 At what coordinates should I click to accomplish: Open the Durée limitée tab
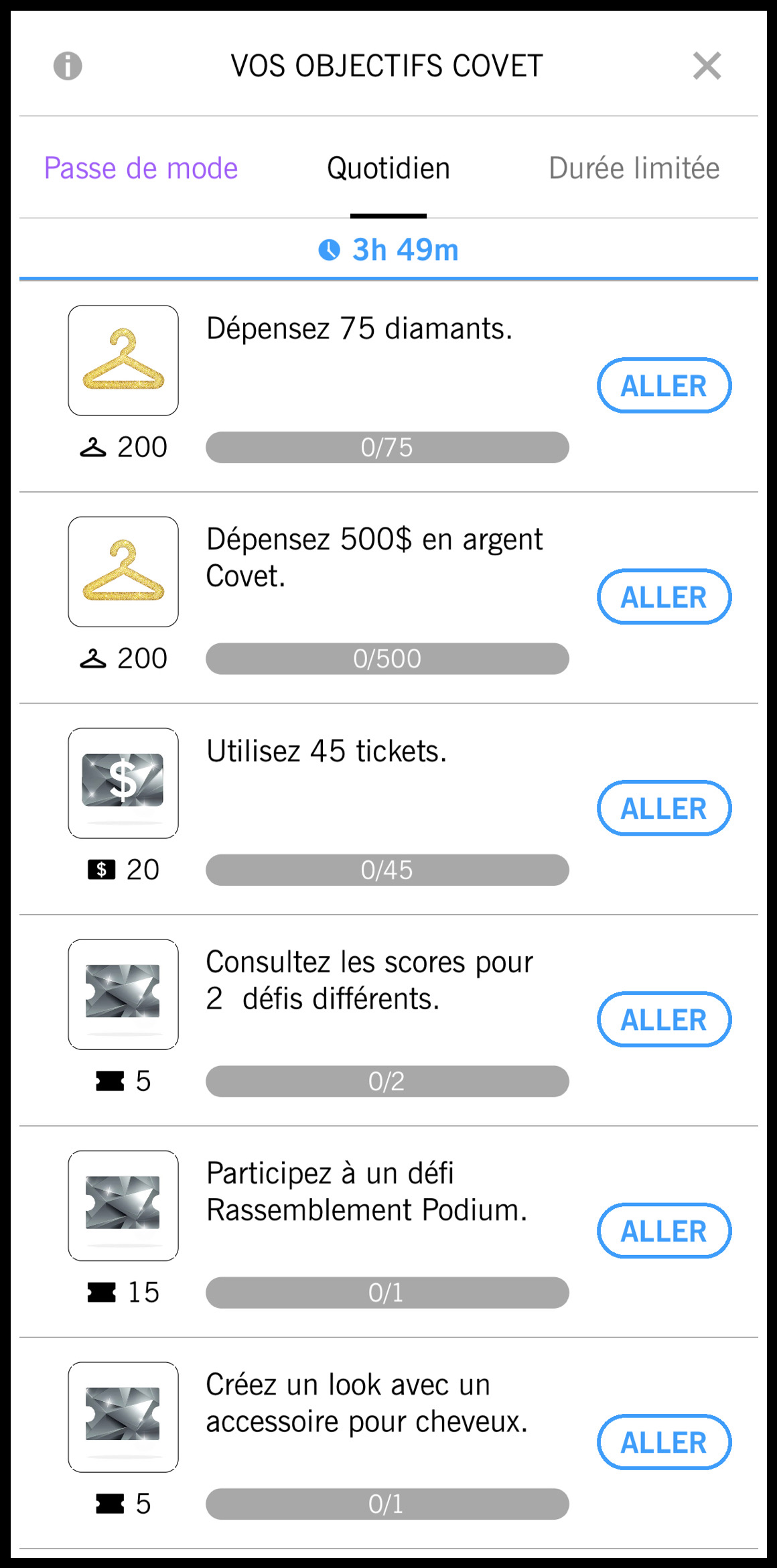tap(634, 168)
